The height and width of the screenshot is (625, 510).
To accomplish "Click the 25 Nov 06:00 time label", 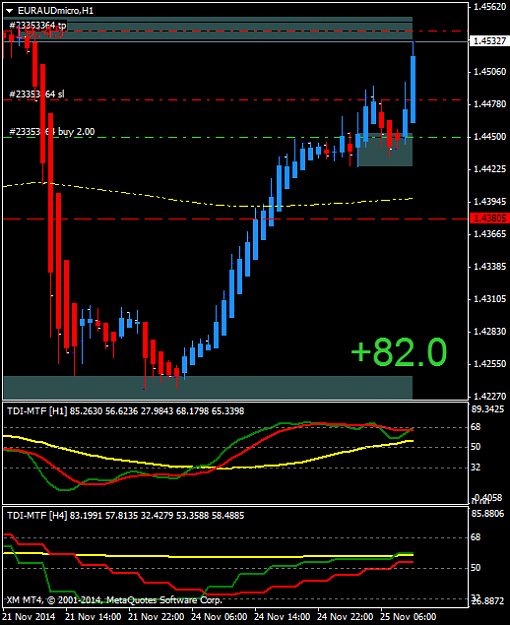I will tap(408, 617).
